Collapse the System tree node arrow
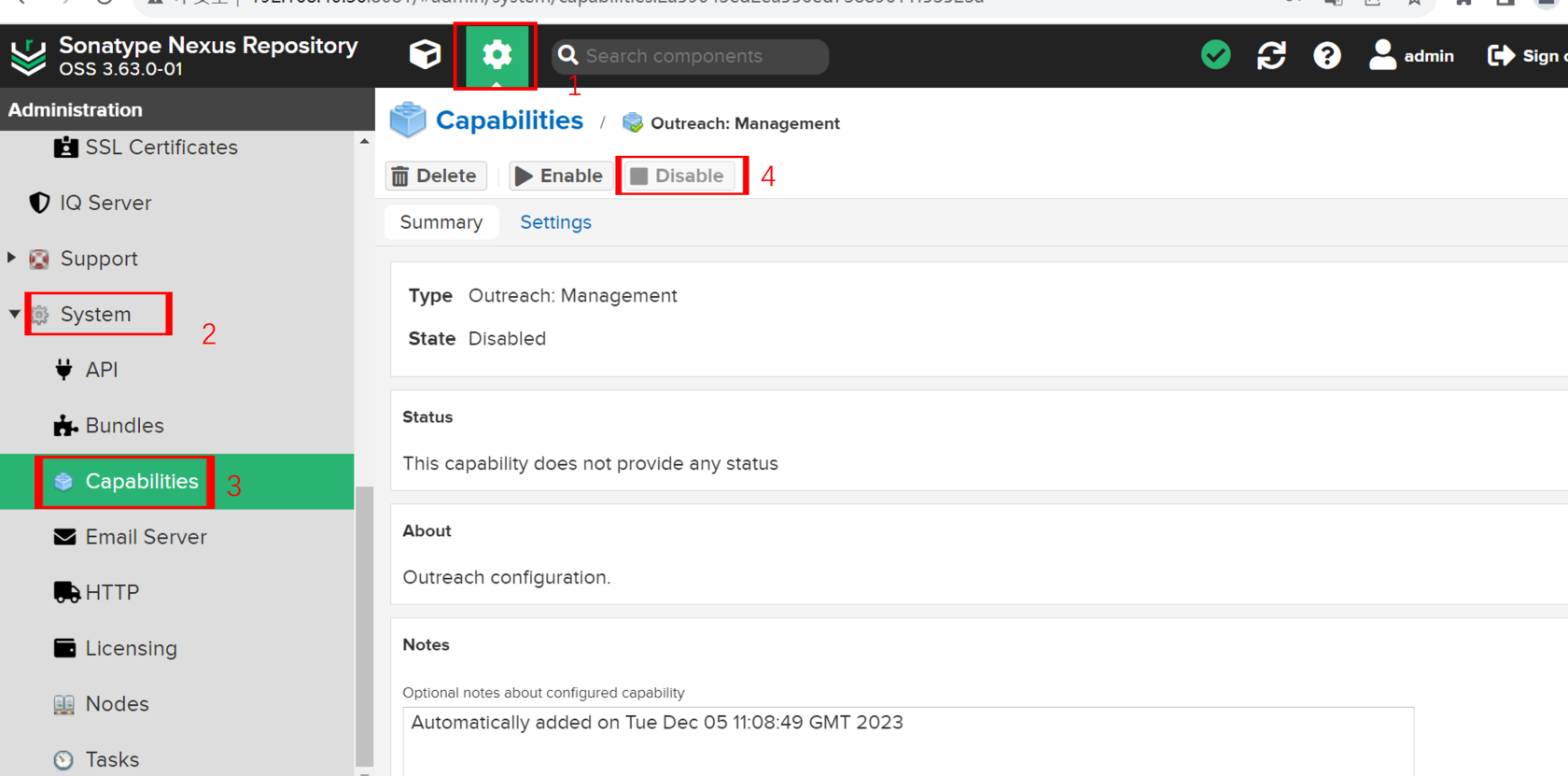This screenshot has height=776, width=1568. click(x=14, y=314)
